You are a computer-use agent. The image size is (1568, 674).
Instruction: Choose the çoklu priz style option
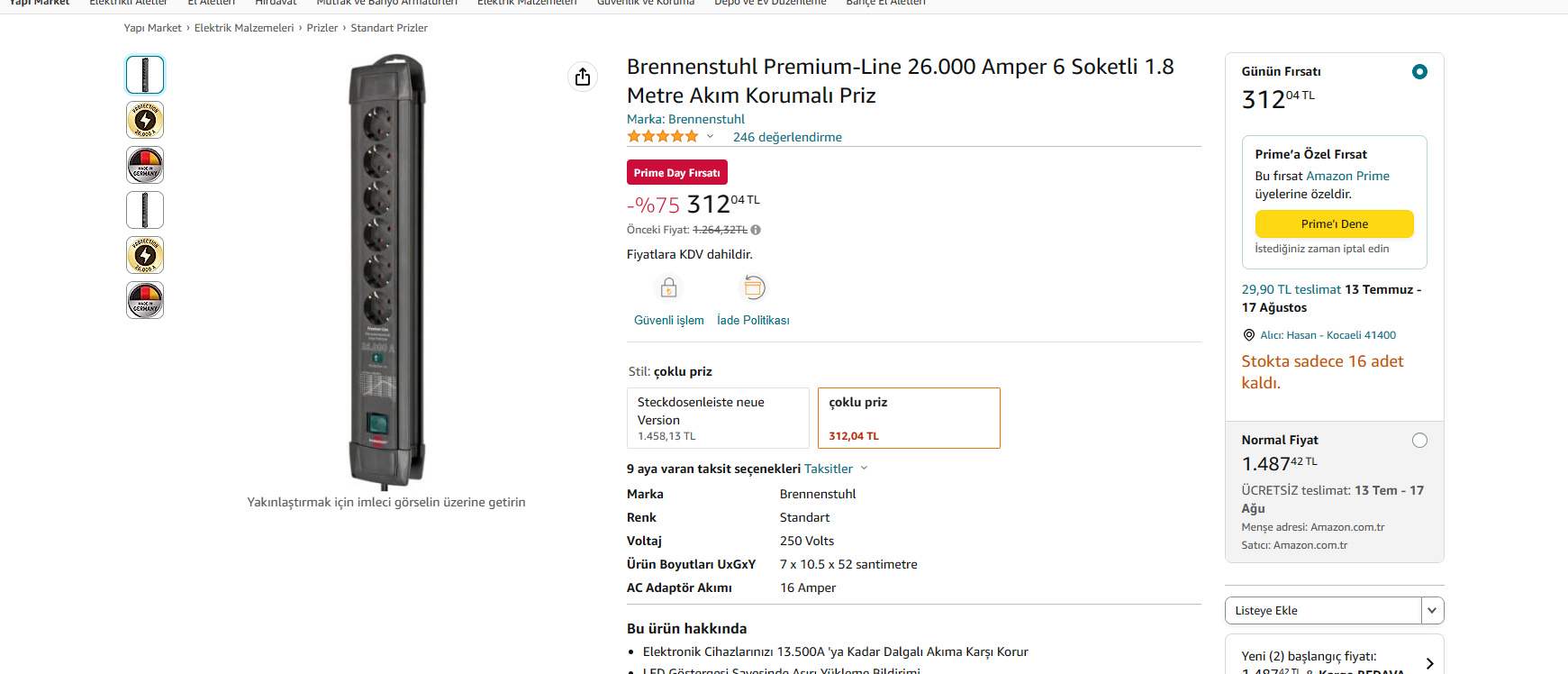pyautogui.click(x=909, y=418)
